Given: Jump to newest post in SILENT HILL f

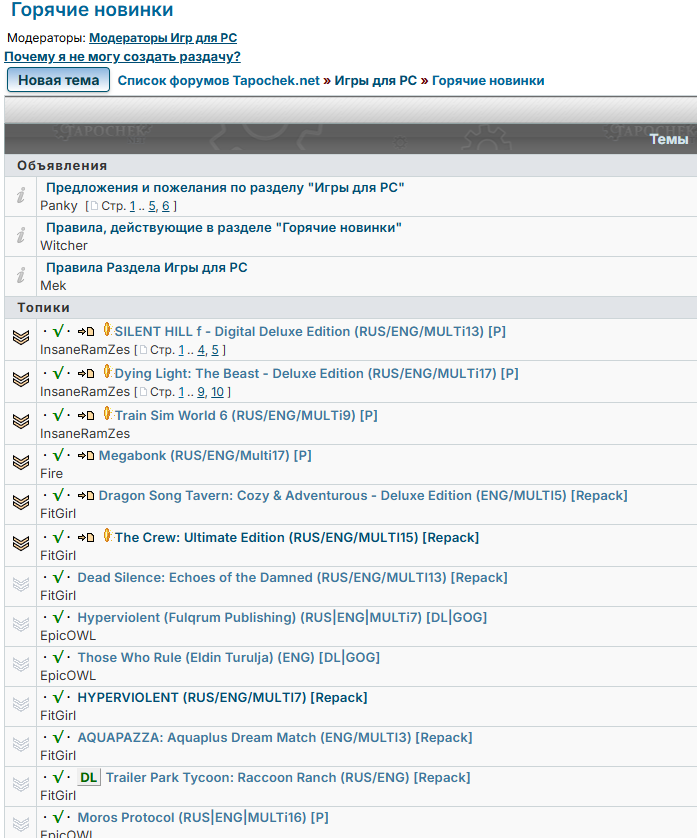Looking at the screenshot, I should pyautogui.click(x=86, y=331).
